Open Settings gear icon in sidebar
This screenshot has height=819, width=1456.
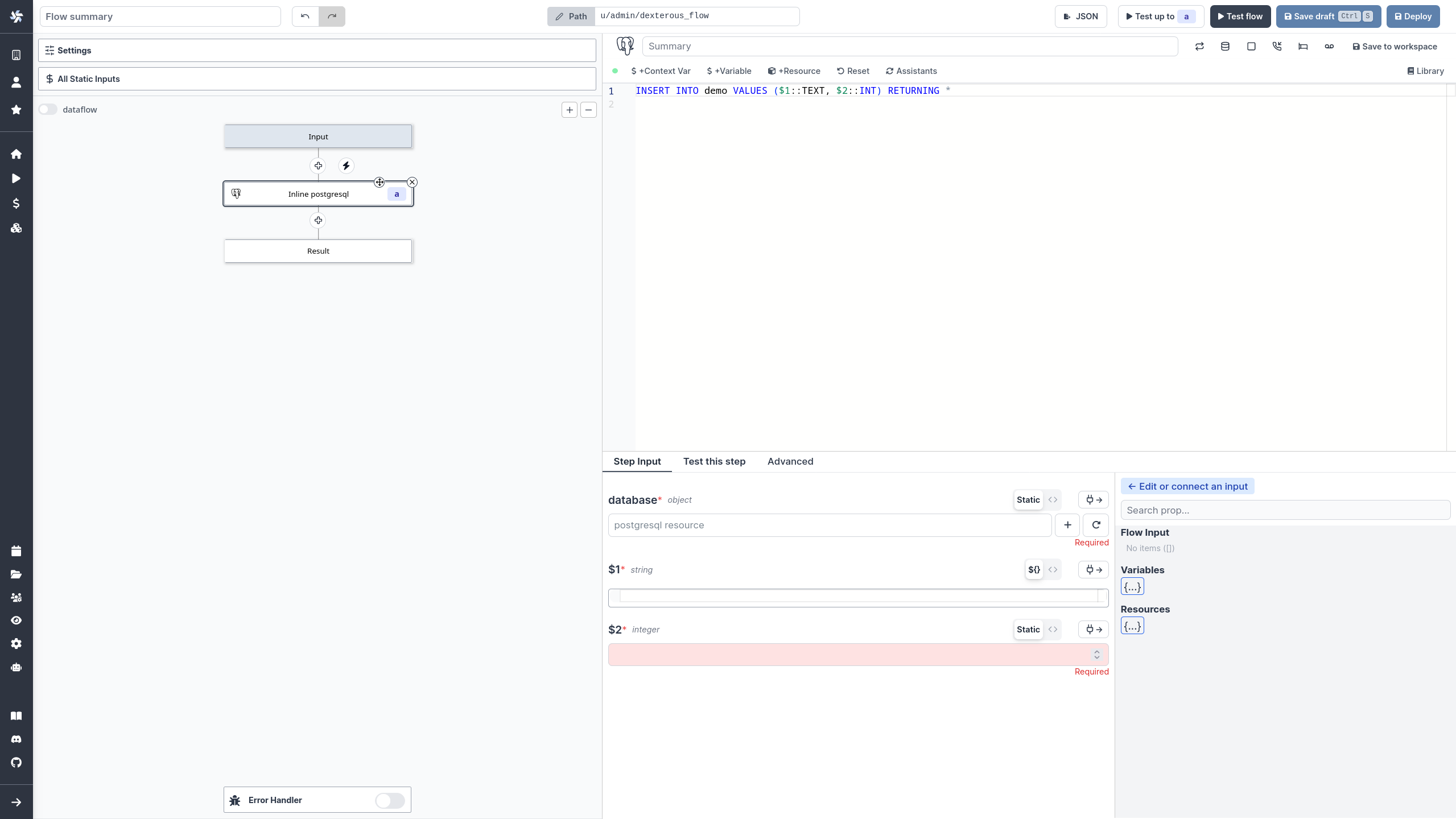(17, 644)
